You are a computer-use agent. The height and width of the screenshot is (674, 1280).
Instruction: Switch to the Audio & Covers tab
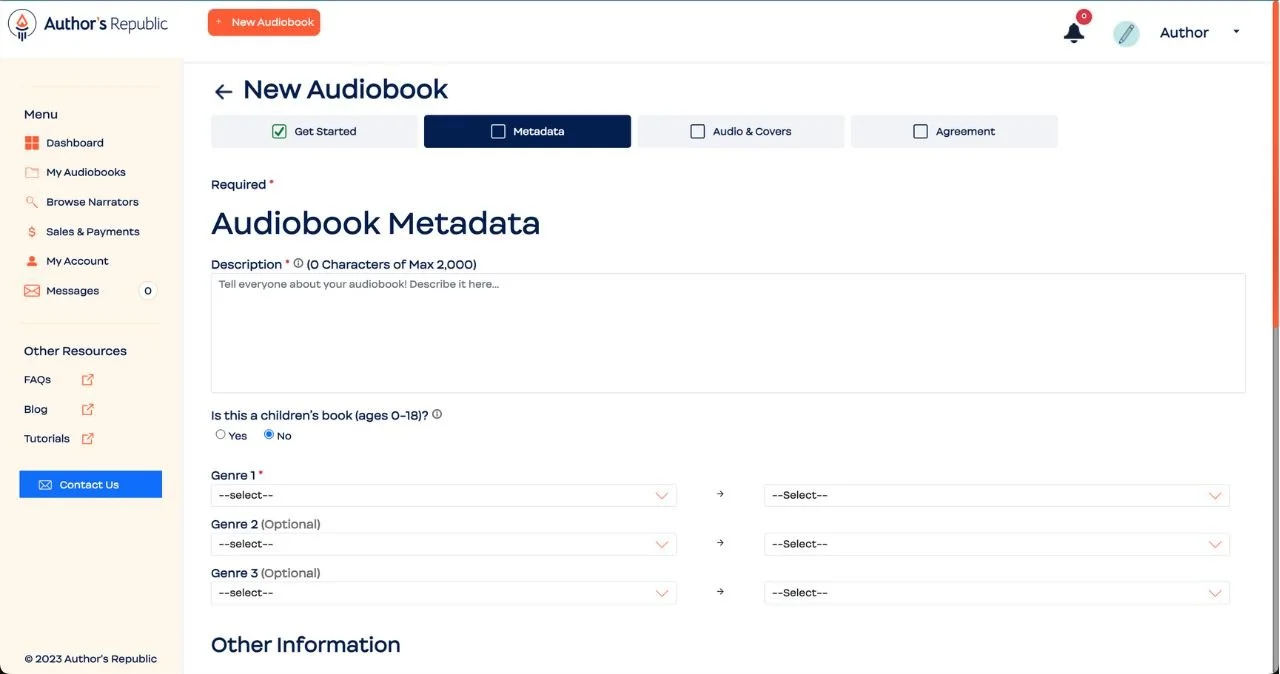pos(740,131)
